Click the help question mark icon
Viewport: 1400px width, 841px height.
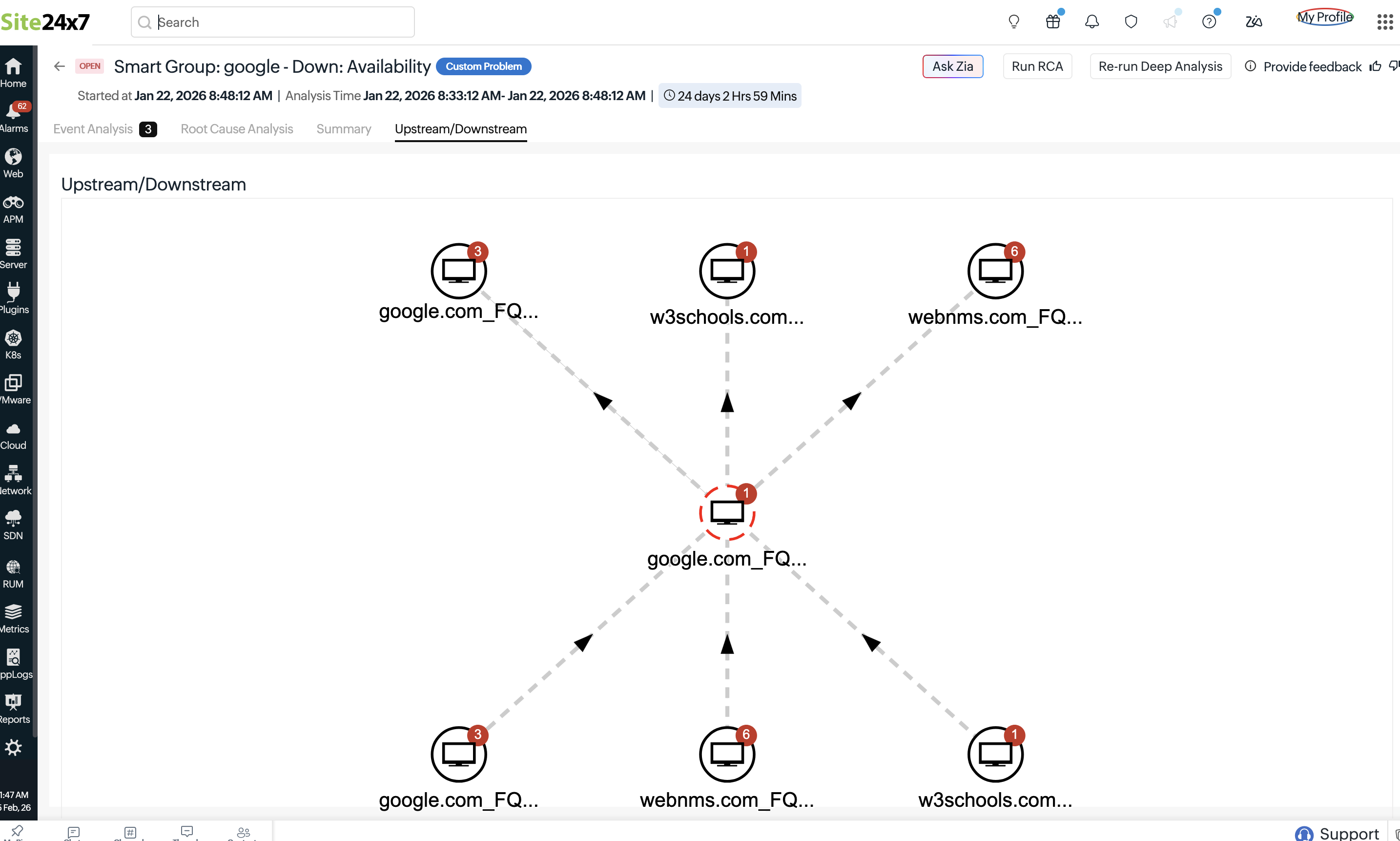pos(1209,21)
